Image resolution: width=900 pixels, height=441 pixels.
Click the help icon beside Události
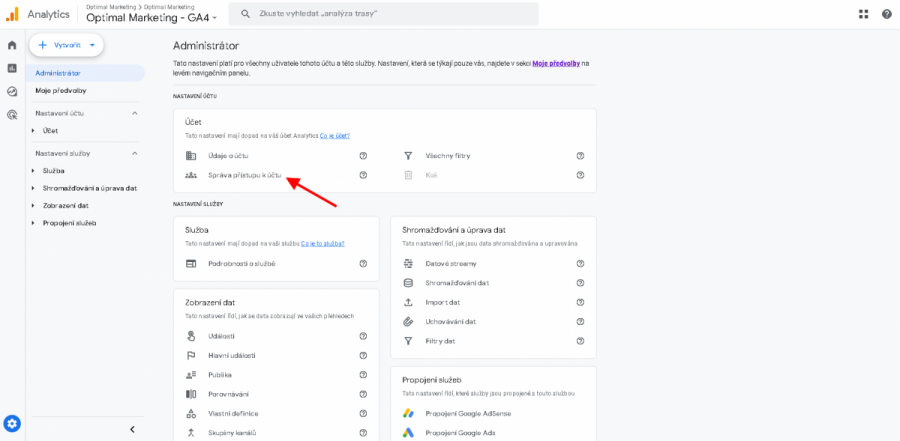(x=363, y=336)
